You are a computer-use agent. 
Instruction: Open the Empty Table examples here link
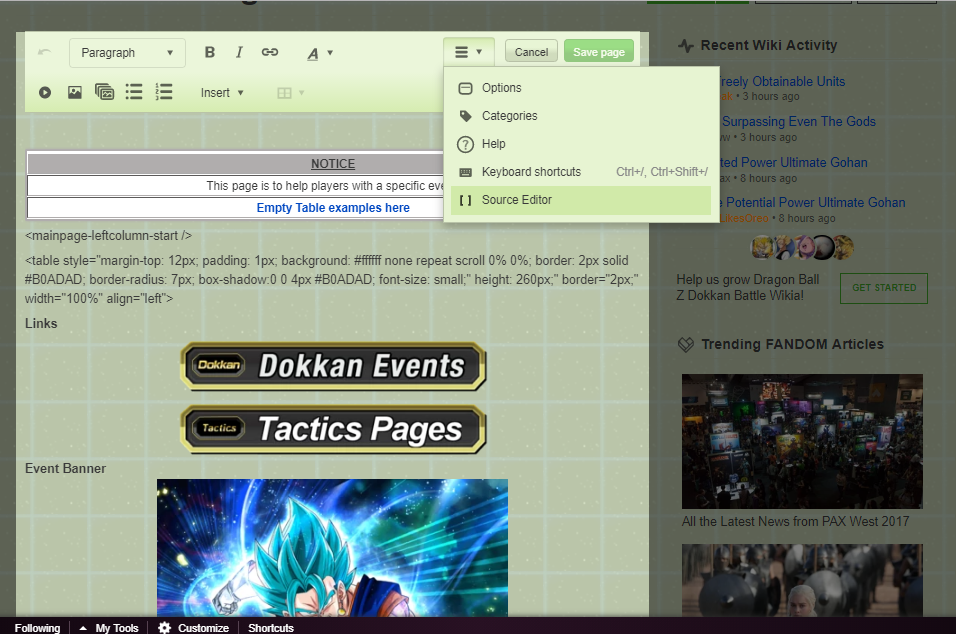coord(333,208)
